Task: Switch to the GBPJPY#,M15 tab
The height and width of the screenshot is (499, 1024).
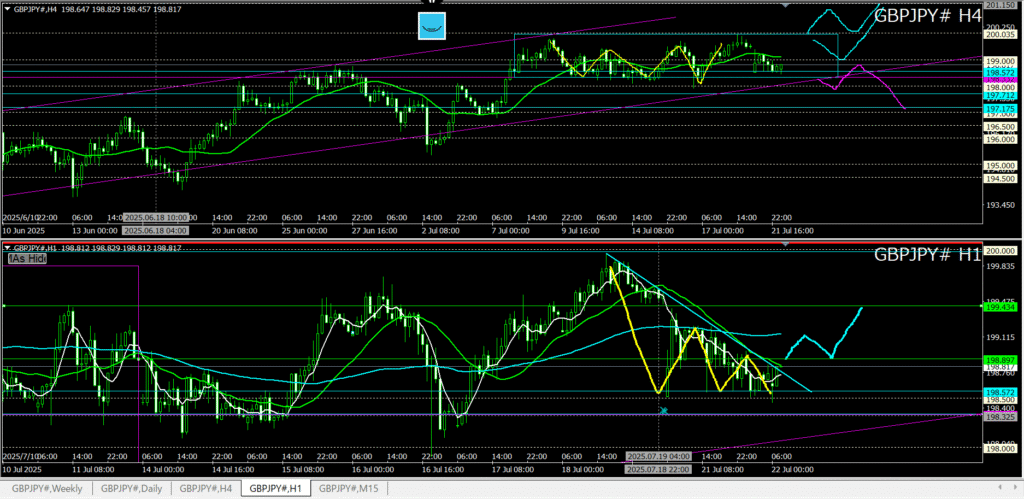Action: click(x=349, y=489)
